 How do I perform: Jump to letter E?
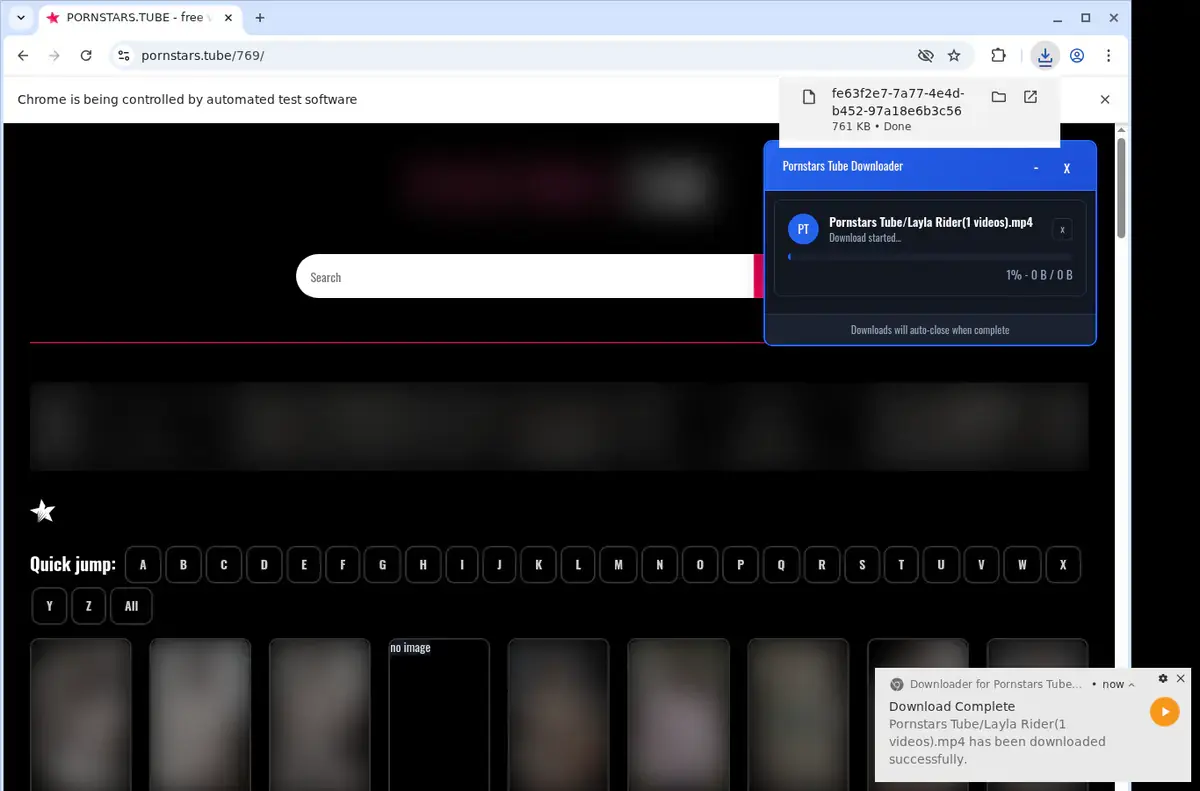coord(304,564)
